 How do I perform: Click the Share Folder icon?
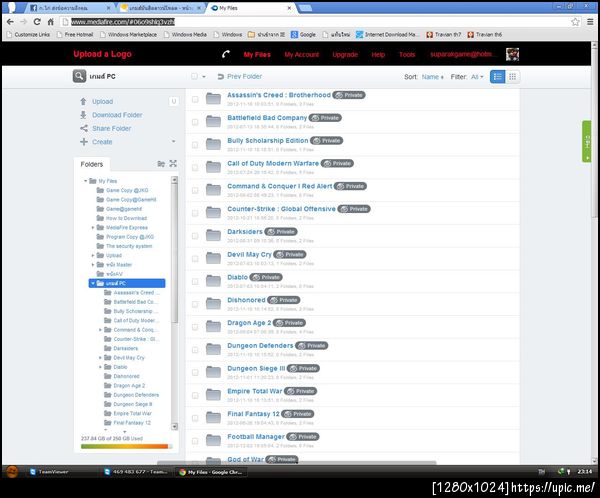[x=84, y=128]
